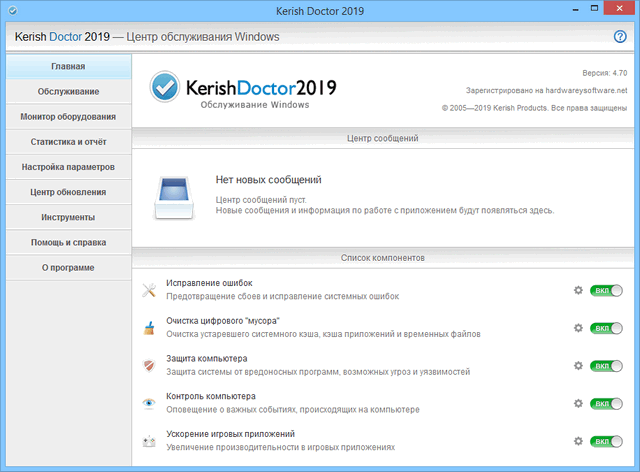The width and height of the screenshot is (640, 472).
Task: Open settings gear for Защита компьютера
Action: pos(577,366)
